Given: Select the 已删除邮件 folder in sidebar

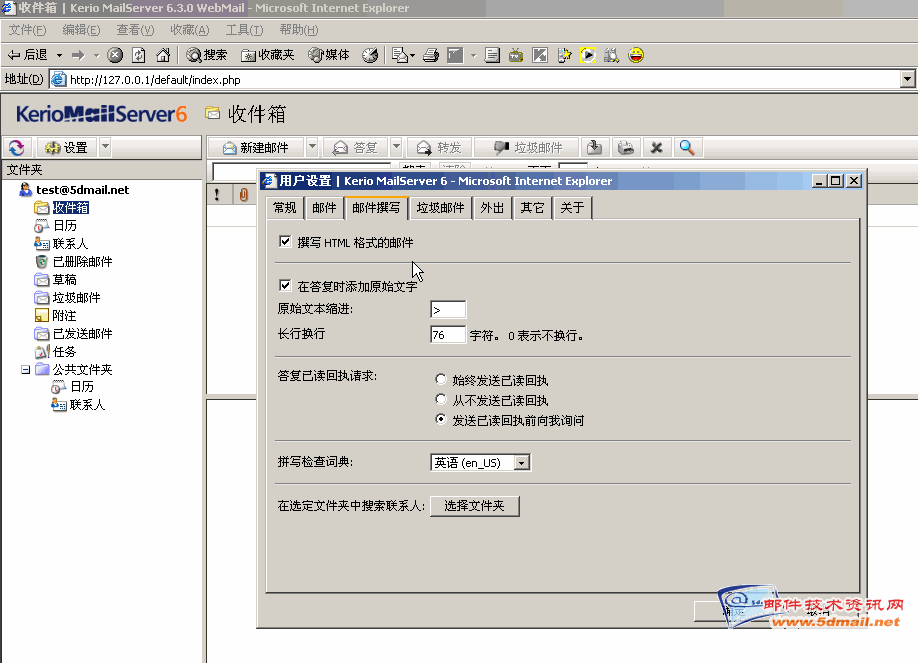Looking at the screenshot, I should (x=82, y=262).
